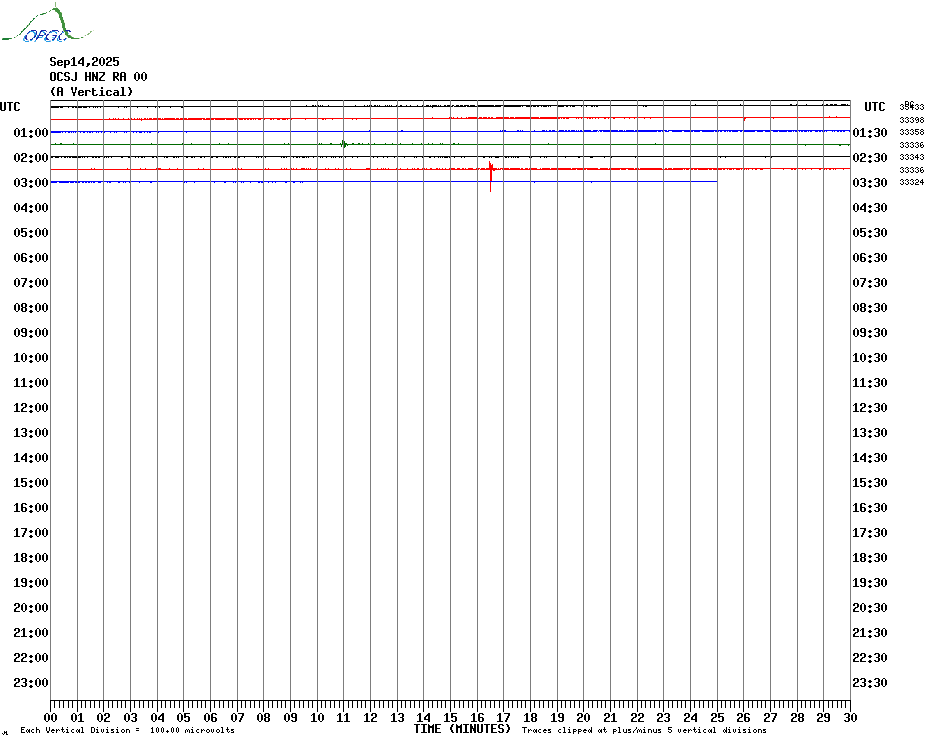Click the Traces clipped footer note
Image resolution: width=930 pixels, height=744 pixels.
point(644,730)
